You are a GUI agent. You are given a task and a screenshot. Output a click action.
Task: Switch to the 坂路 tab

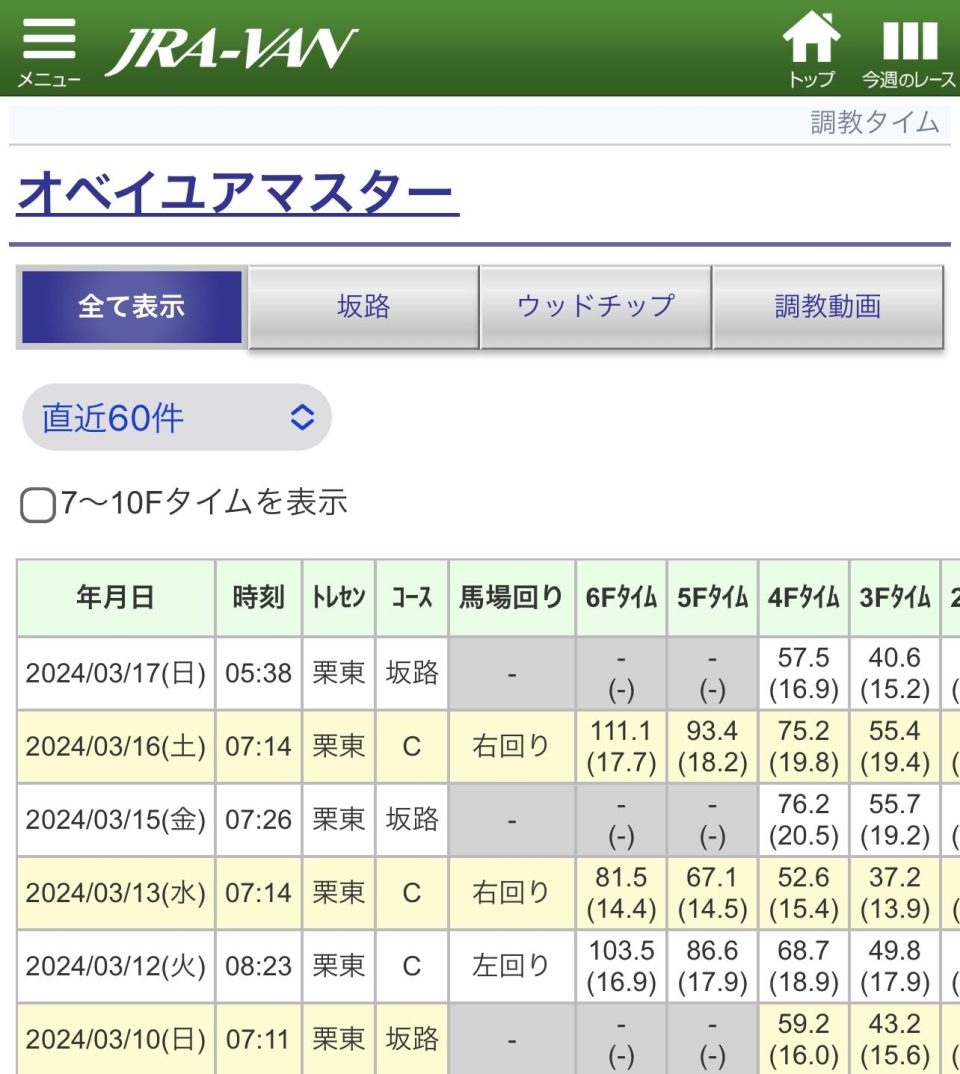tap(364, 307)
